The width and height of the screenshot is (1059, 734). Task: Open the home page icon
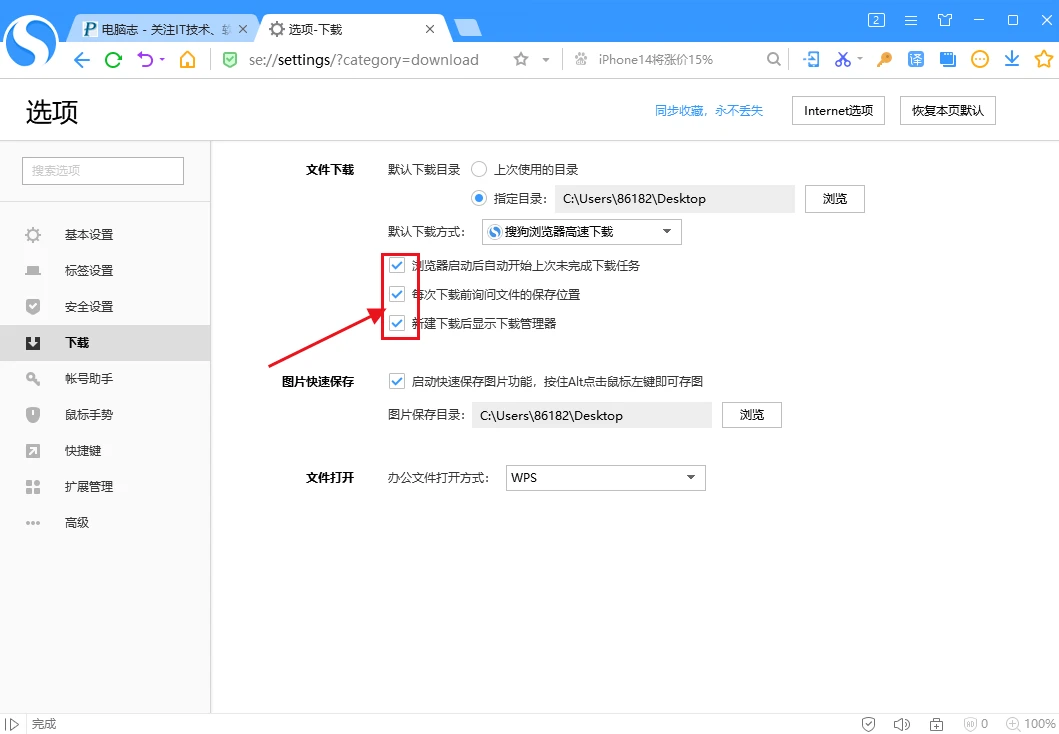[x=187, y=59]
